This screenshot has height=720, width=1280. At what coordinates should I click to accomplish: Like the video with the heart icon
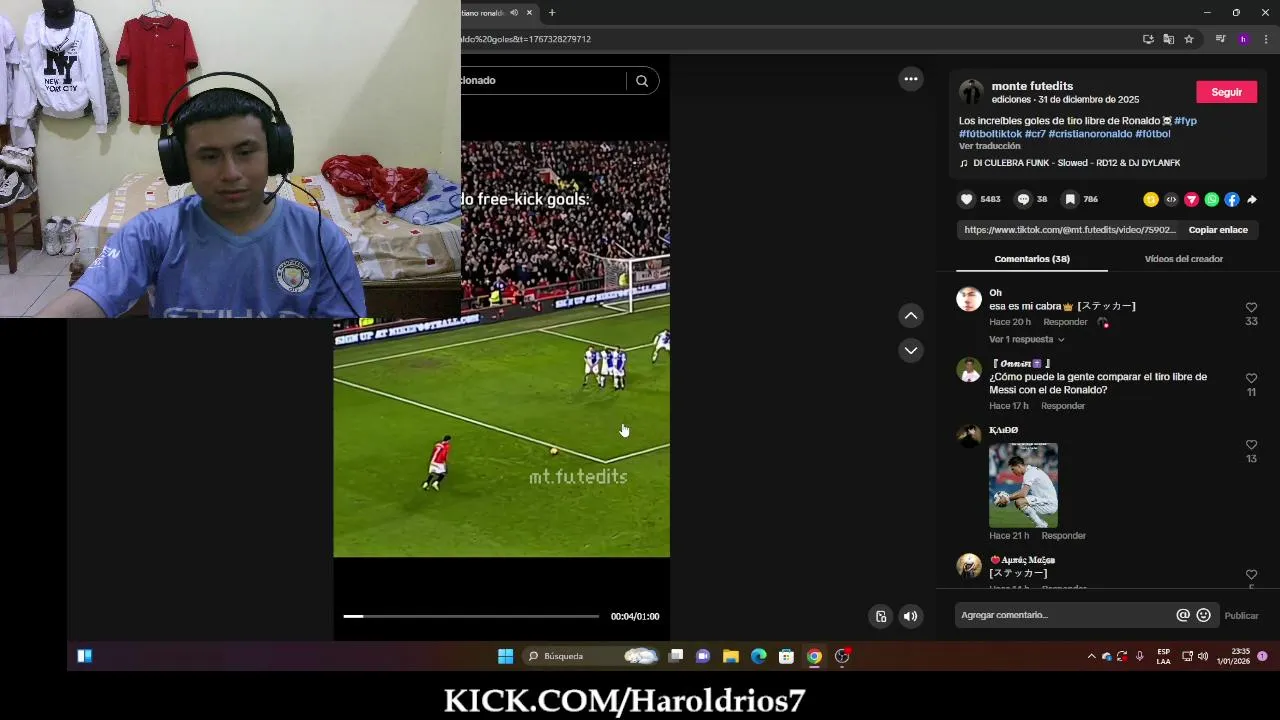tap(967, 199)
